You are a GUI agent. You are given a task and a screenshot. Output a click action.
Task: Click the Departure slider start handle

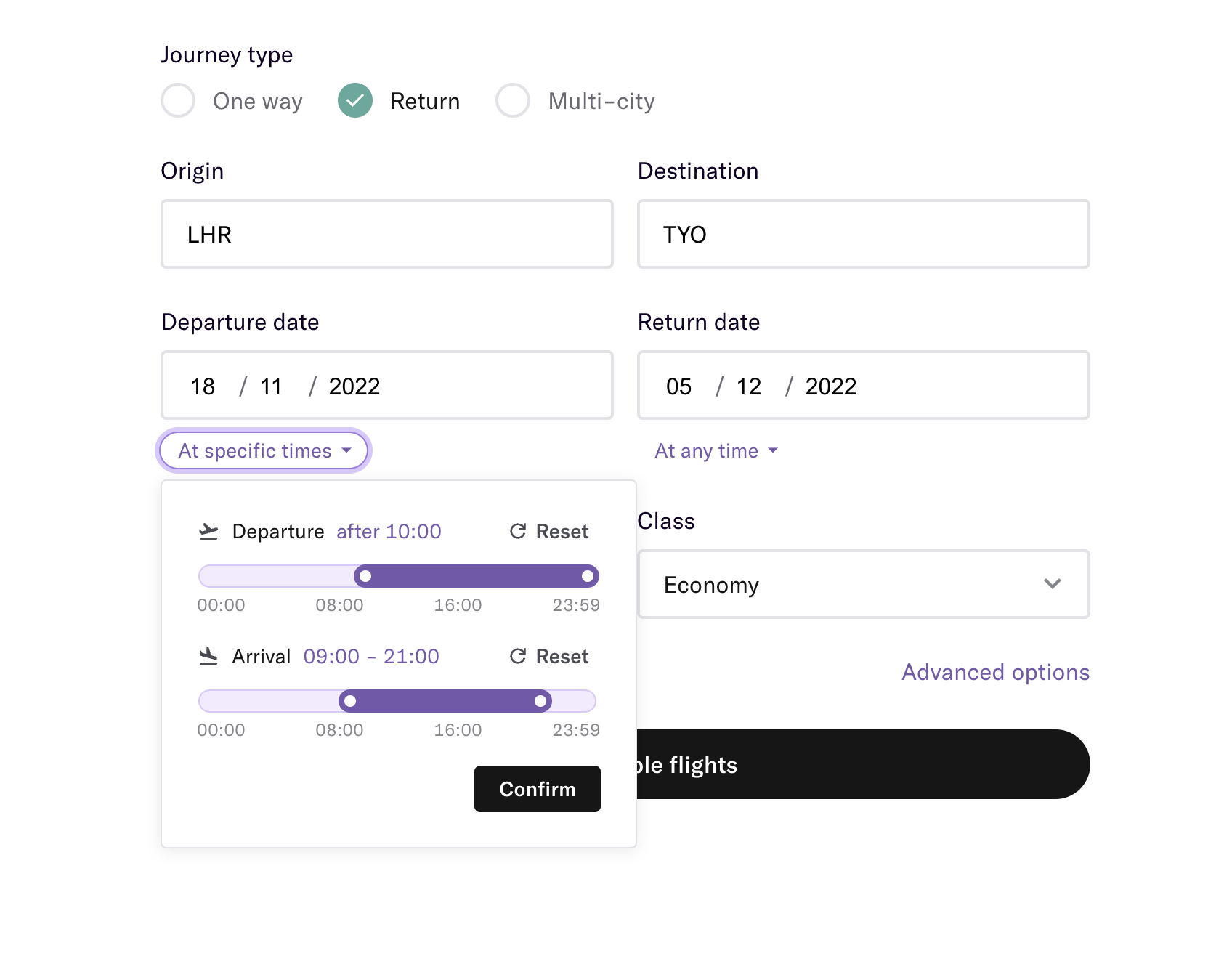(365, 576)
